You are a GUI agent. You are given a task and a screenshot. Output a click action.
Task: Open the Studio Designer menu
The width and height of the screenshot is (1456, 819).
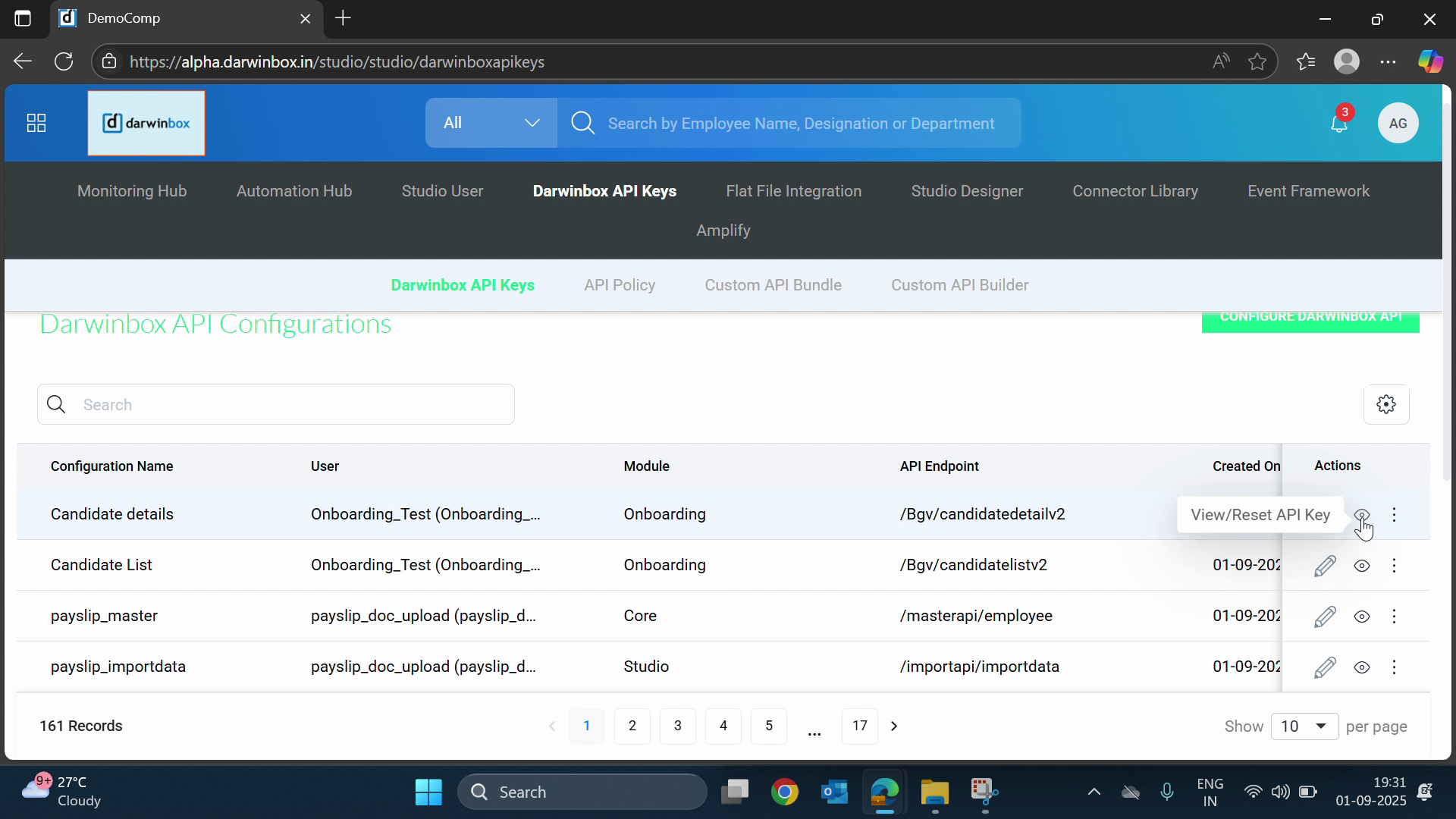coord(967,191)
